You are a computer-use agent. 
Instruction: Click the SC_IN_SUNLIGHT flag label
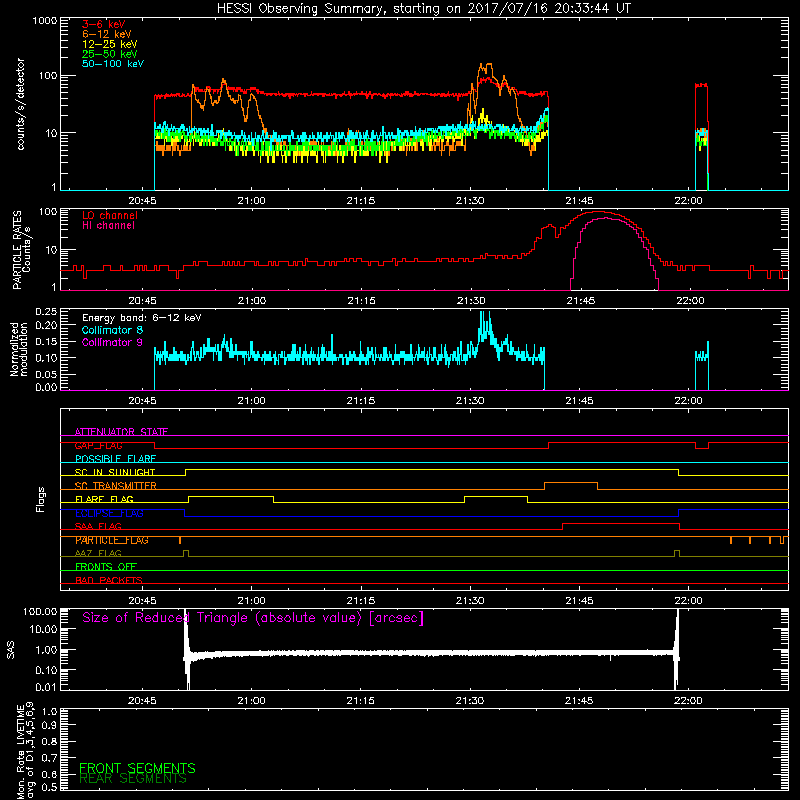(x=115, y=472)
